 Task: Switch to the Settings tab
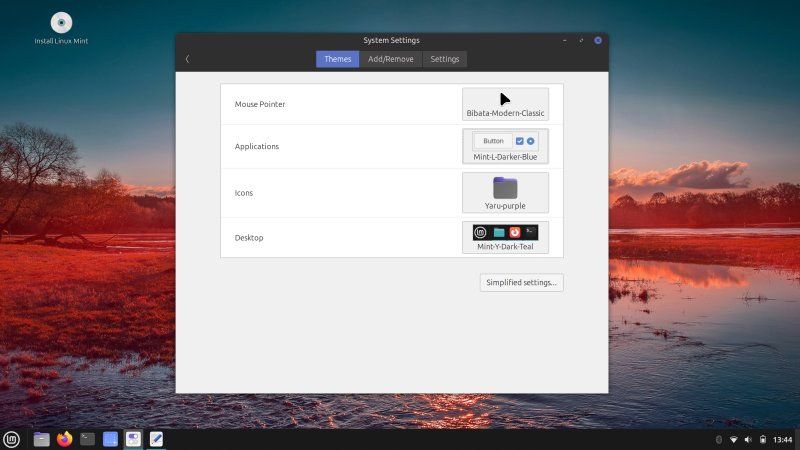coord(444,59)
